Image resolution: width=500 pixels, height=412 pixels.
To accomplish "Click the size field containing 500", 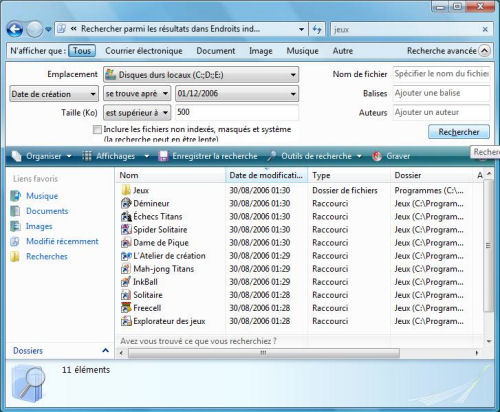I will [x=237, y=113].
